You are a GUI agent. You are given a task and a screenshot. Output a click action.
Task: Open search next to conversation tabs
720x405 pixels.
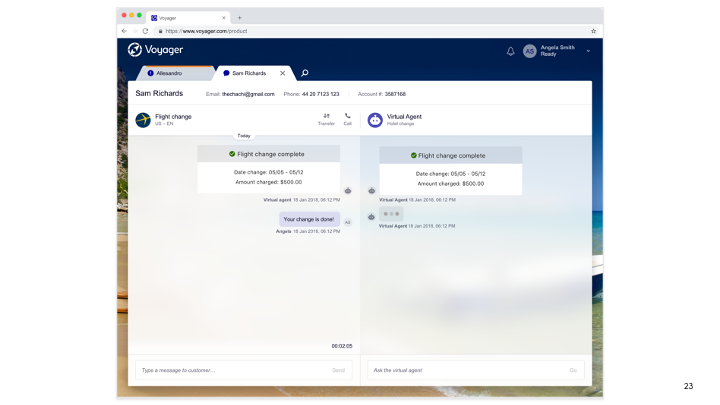304,73
